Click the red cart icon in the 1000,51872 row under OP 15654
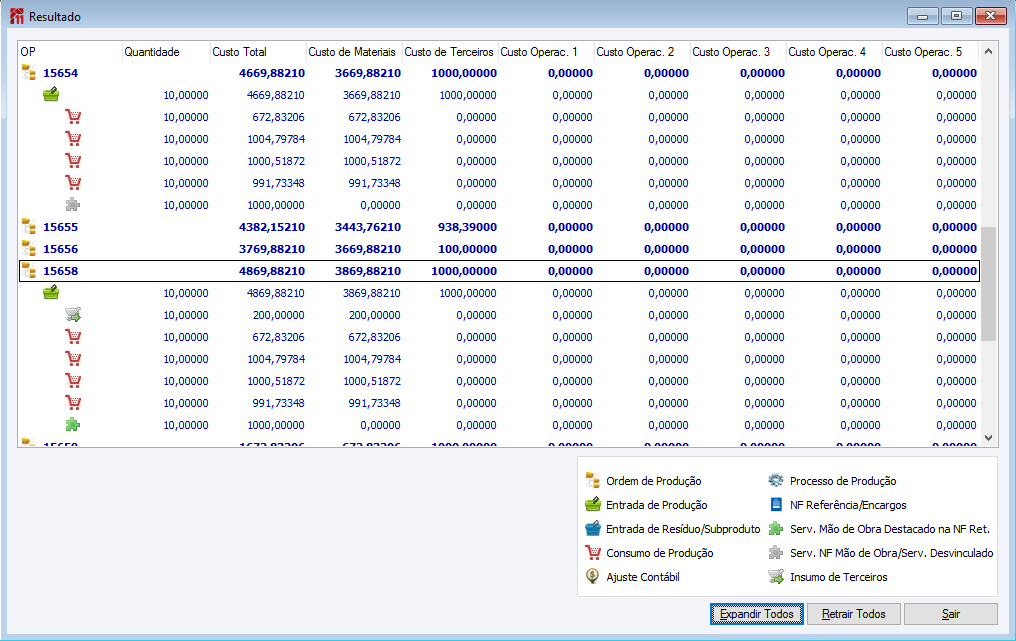The height and width of the screenshot is (641, 1016). [x=73, y=161]
